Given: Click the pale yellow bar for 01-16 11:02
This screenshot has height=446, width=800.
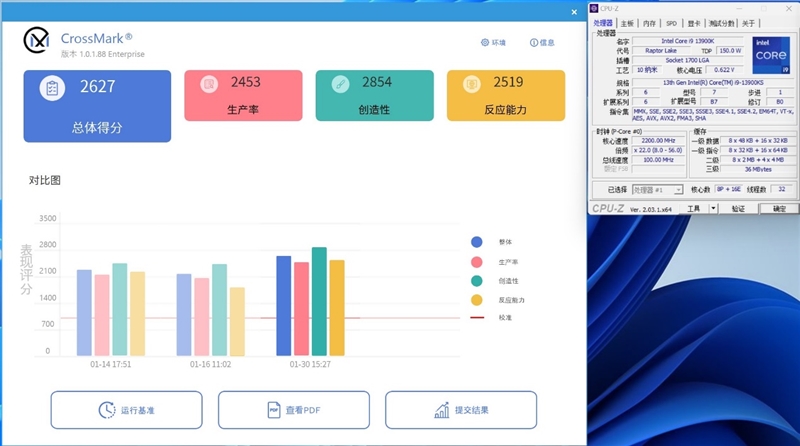Looking at the screenshot, I should 237,321.
